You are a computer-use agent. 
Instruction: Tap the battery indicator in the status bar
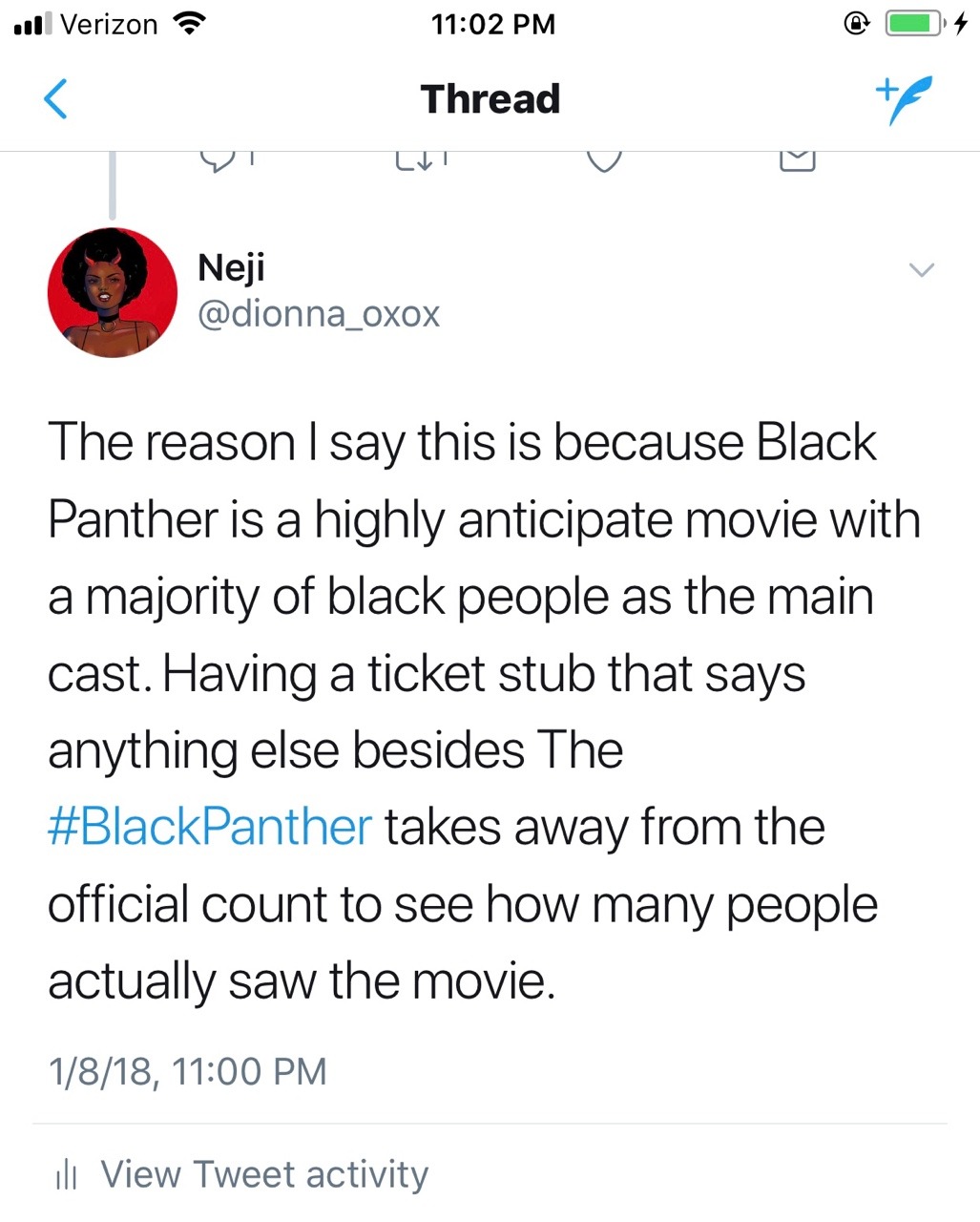coord(914,24)
